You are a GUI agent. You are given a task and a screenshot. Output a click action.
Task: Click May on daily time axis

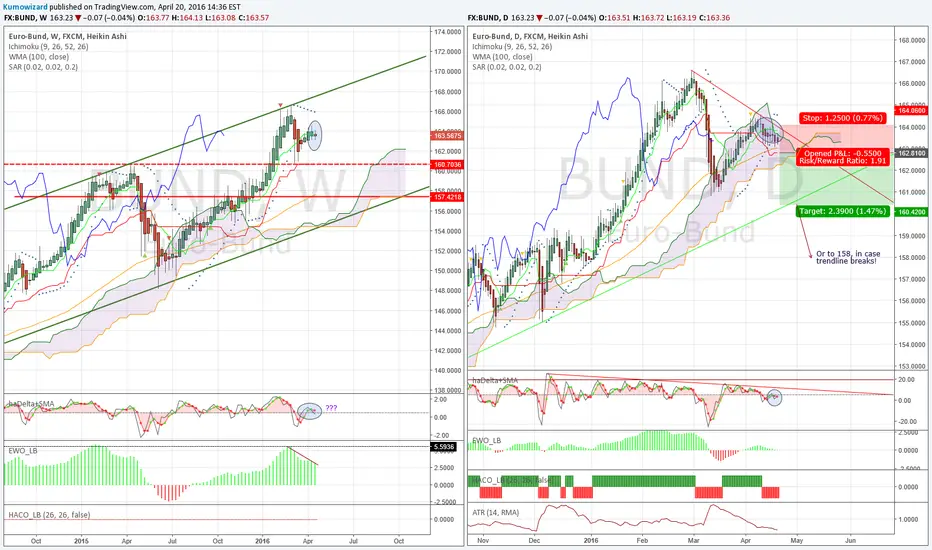(796, 540)
